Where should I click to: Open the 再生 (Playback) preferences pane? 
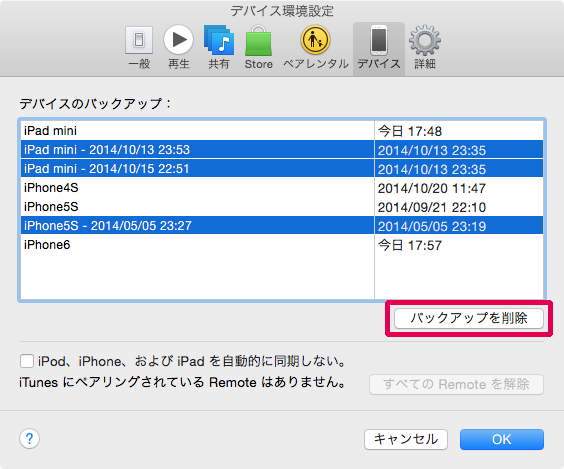[178, 48]
